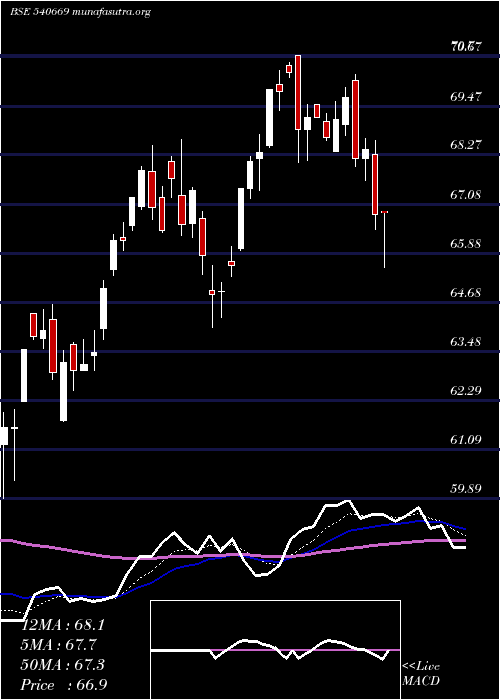Click the 59.89 price axis label
The height and width of the screenshot is (700, 500).
(466, 488)
